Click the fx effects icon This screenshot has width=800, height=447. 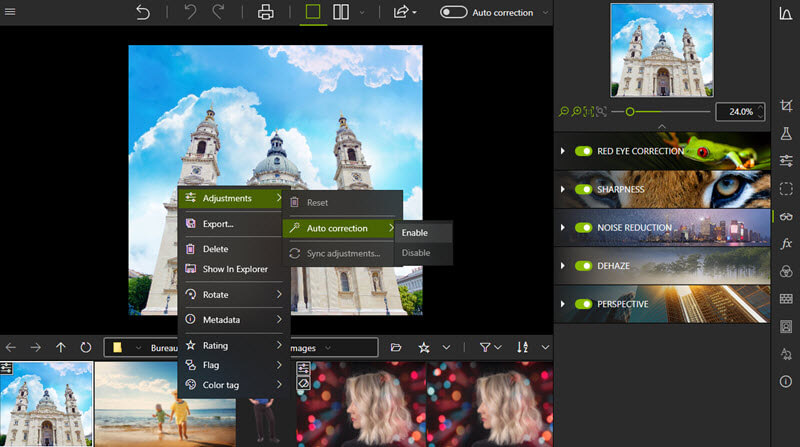point(786,243)
